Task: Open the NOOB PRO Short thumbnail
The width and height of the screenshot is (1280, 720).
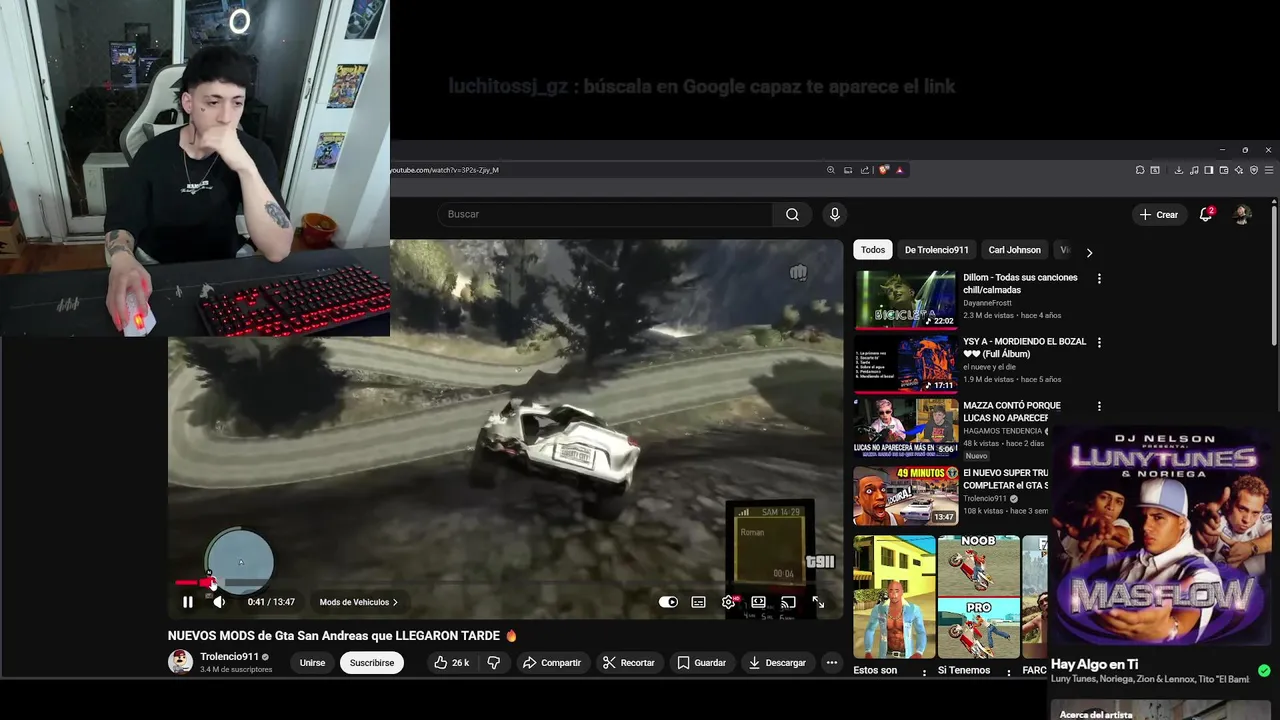Action: [x=979, y=596]
